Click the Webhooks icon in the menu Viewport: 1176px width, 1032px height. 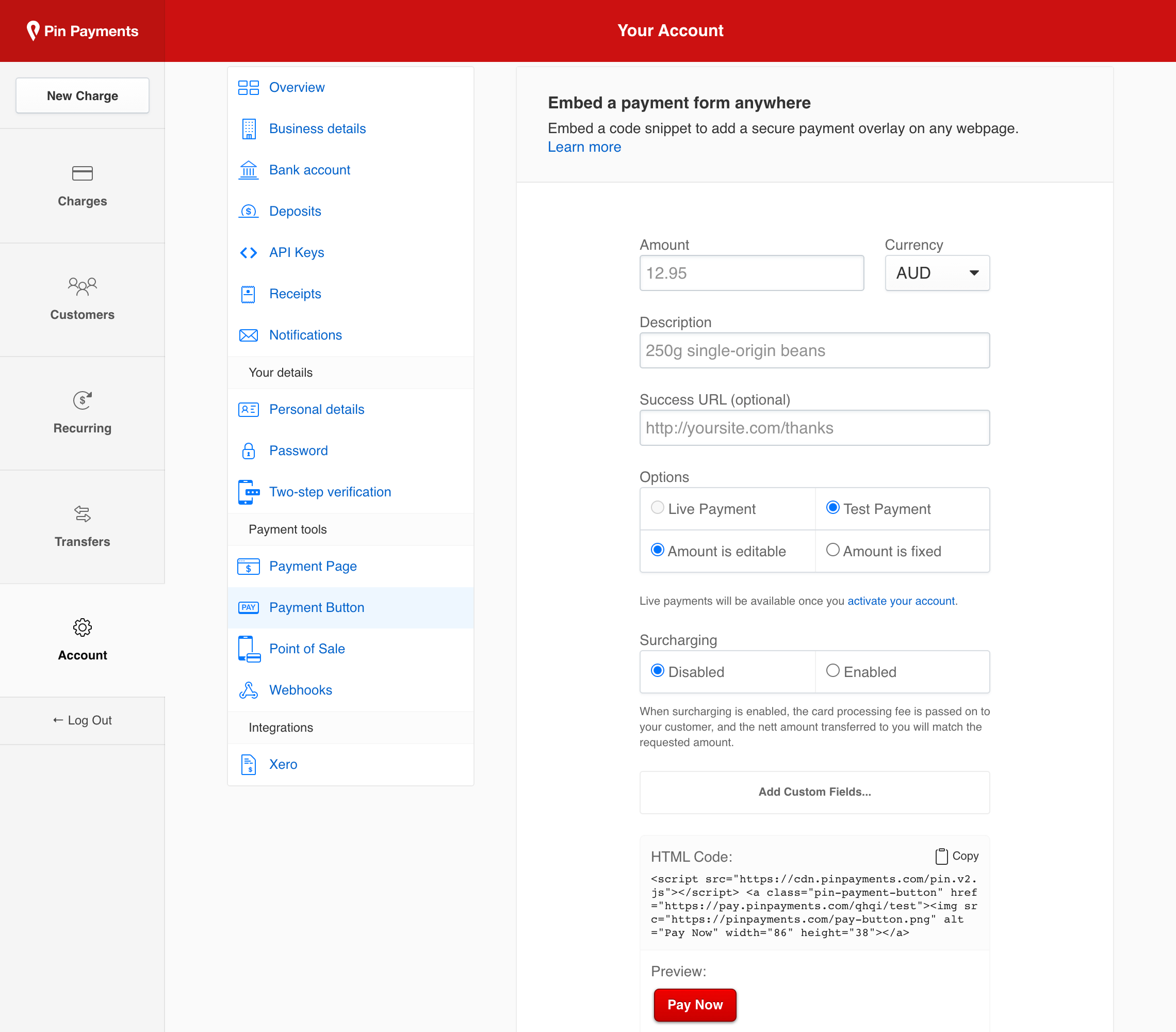coord(248,689)
